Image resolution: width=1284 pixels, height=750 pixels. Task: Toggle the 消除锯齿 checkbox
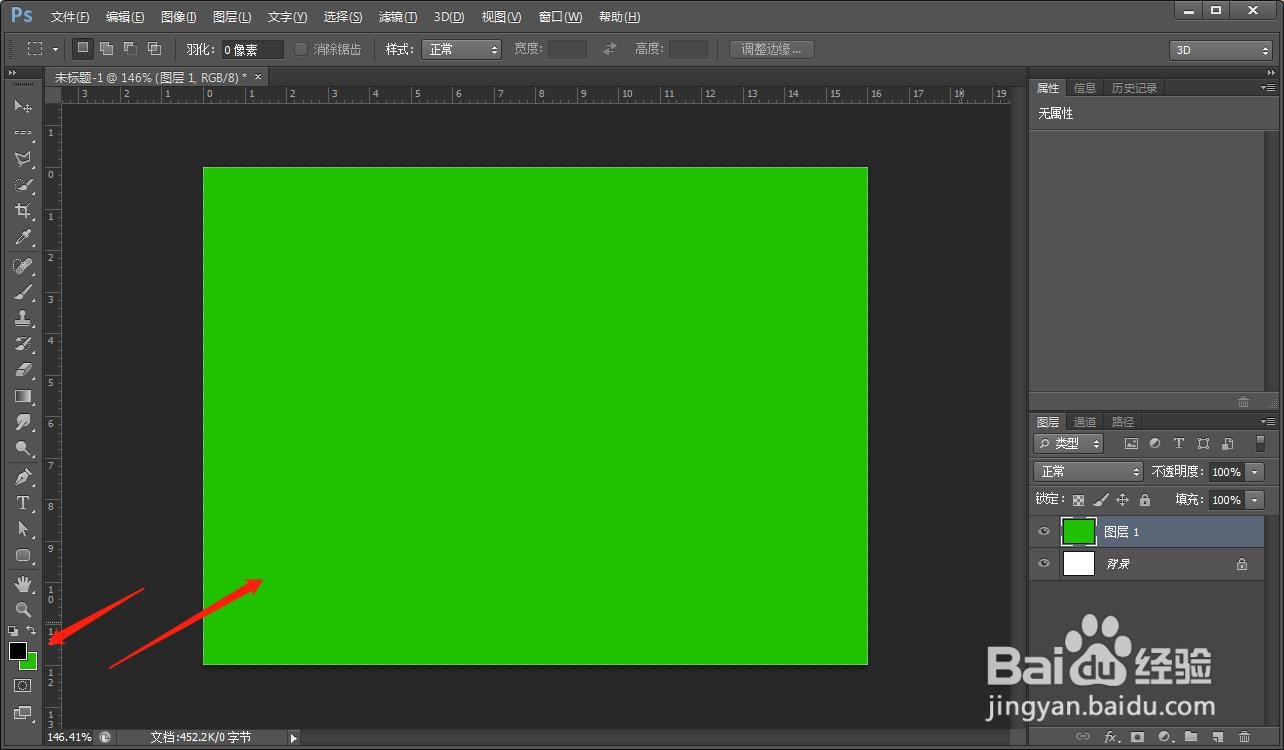(x=301, y=49)
